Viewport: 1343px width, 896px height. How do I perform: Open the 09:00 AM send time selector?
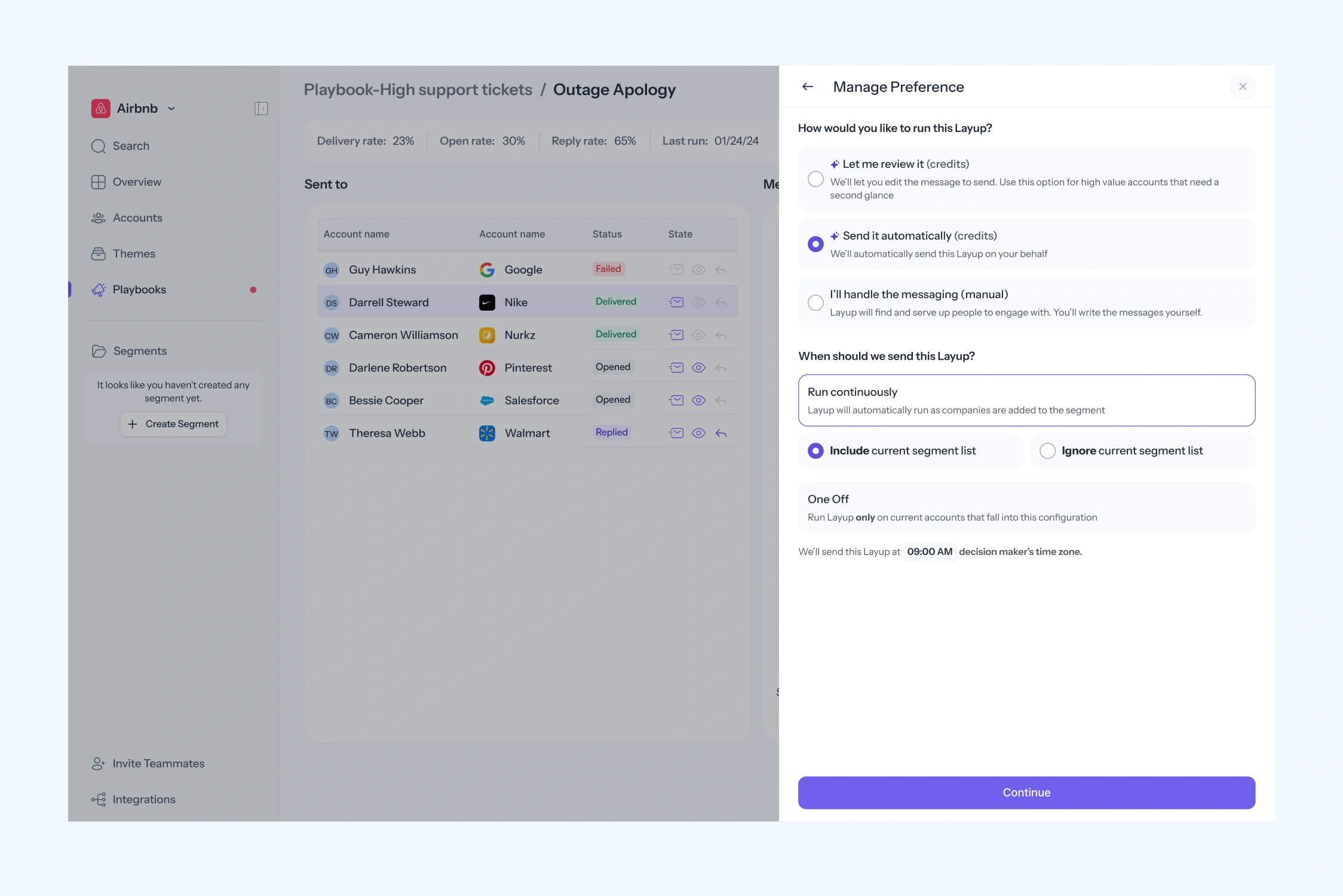click(x=929, y=551)
